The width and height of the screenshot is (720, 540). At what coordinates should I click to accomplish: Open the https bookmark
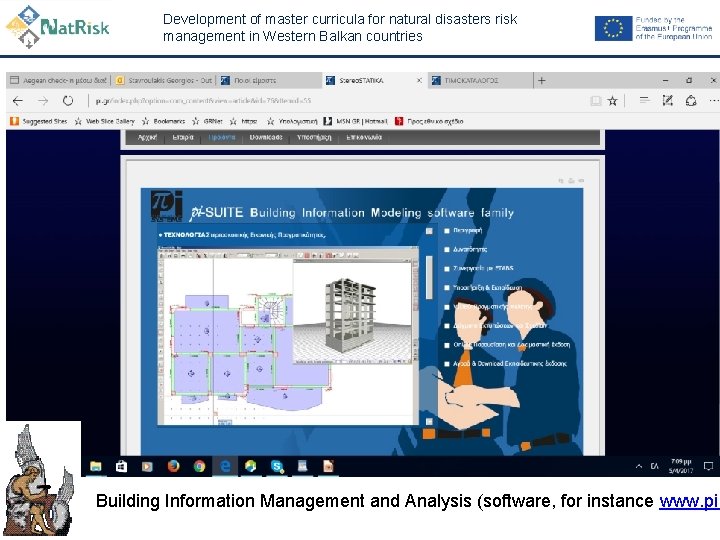point(243,121)
